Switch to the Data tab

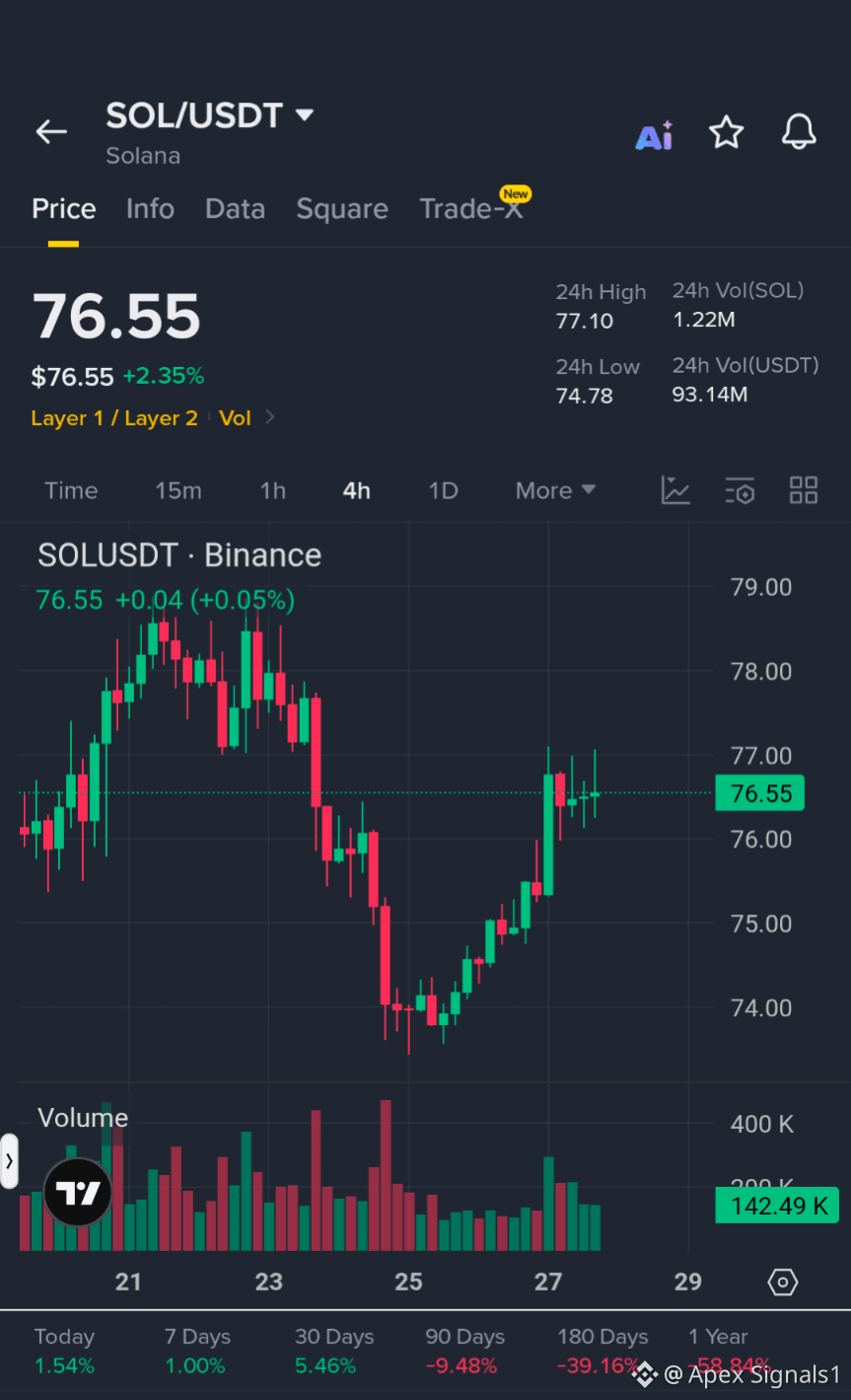pyautogui.click(x=235, y=209)
